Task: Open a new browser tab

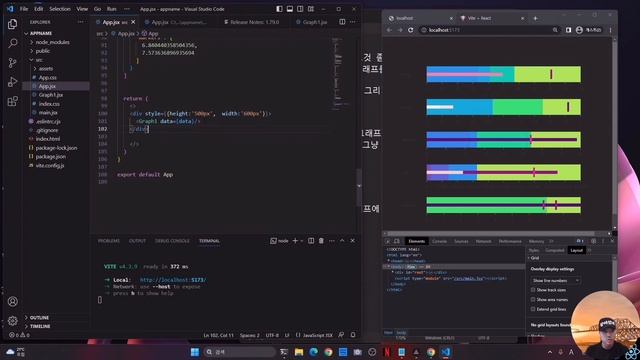Action: 535,18
